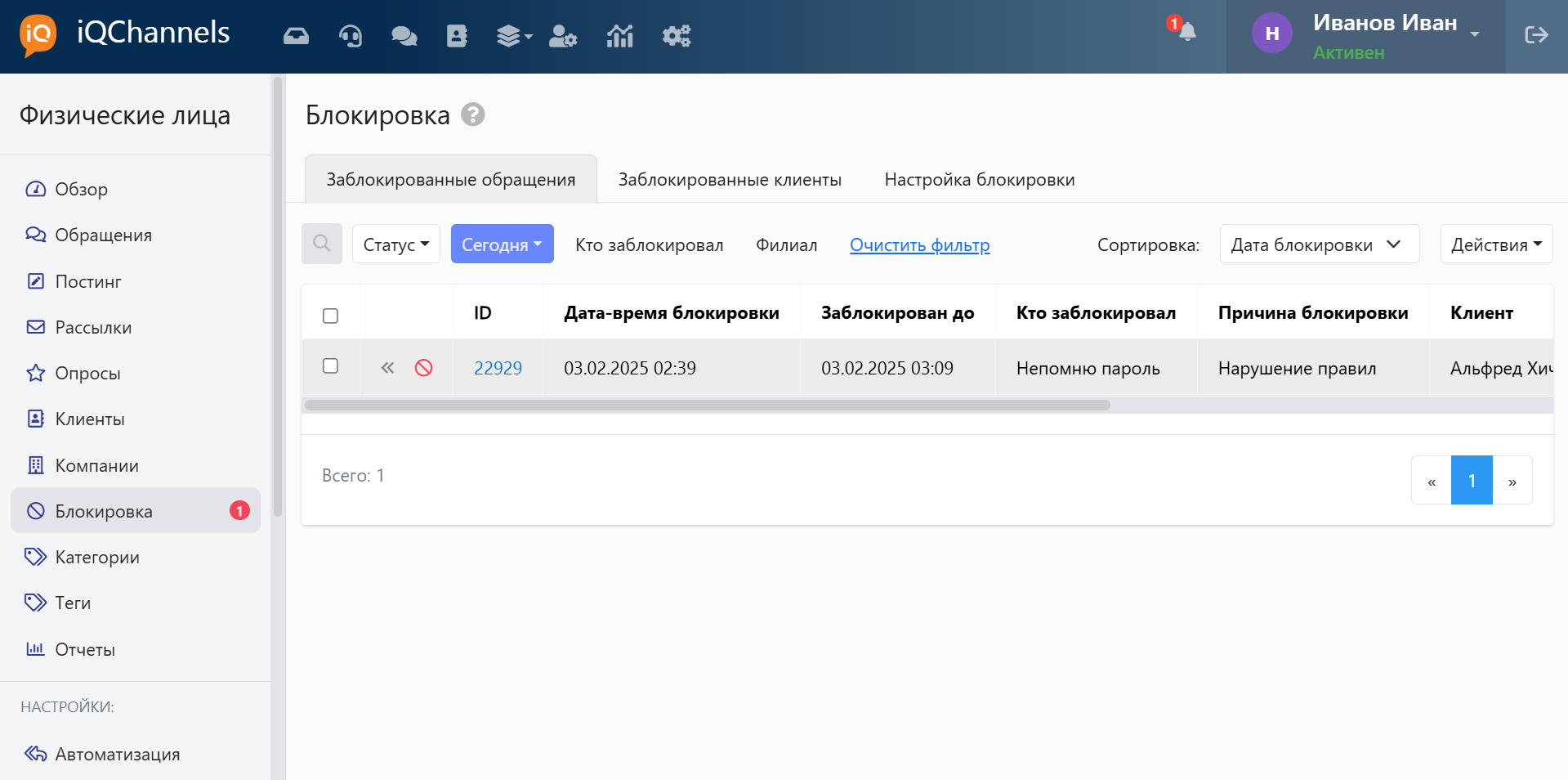
Task: Click the Причина блокировки column header
Action: 1313,312
